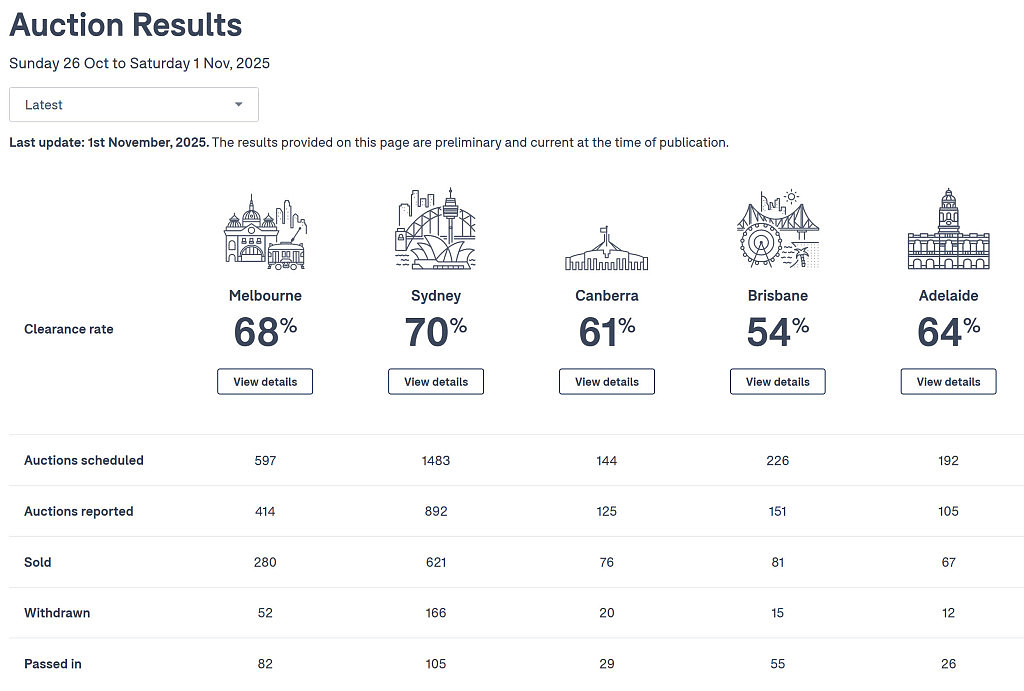Screen dimensions: 1024x691
Task: View details for Canberra auctions
Action: 607,381
